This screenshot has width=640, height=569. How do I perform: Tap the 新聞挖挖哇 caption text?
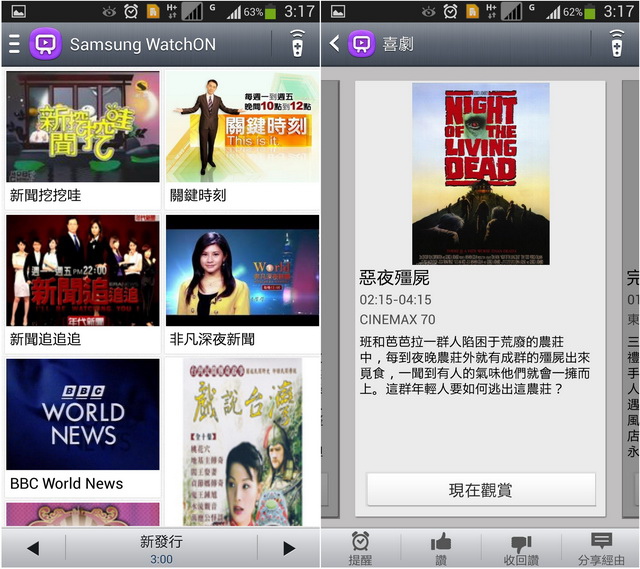coord(45,196)
